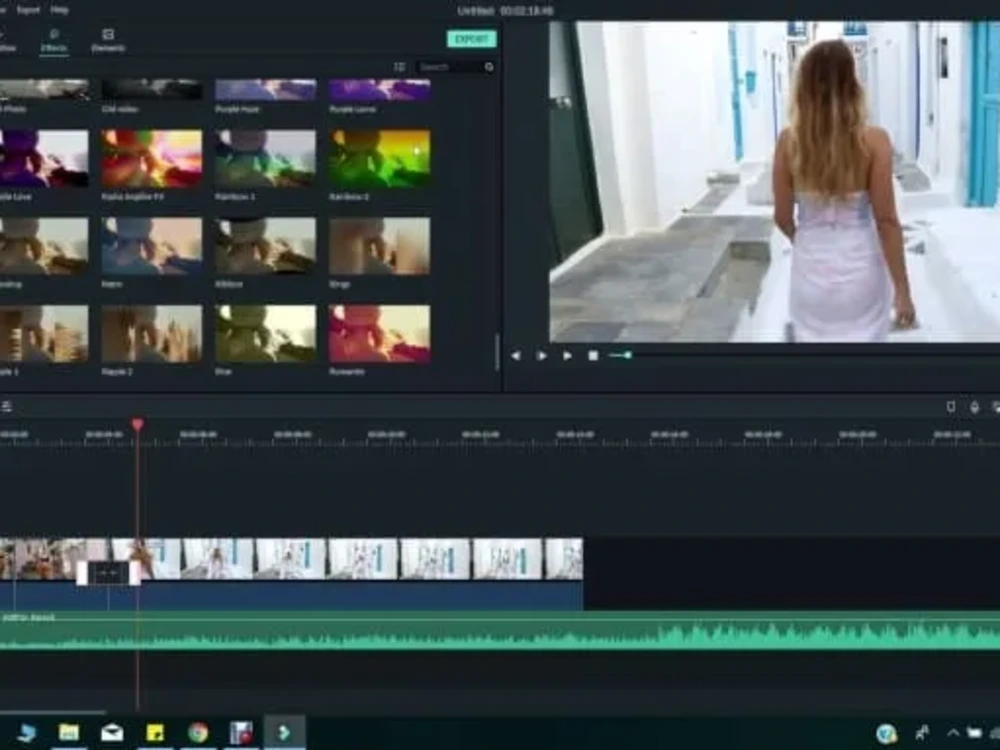Click the search magnifier icon
The height and width of the screenshot is (750, 1000).
click(489, 67)
